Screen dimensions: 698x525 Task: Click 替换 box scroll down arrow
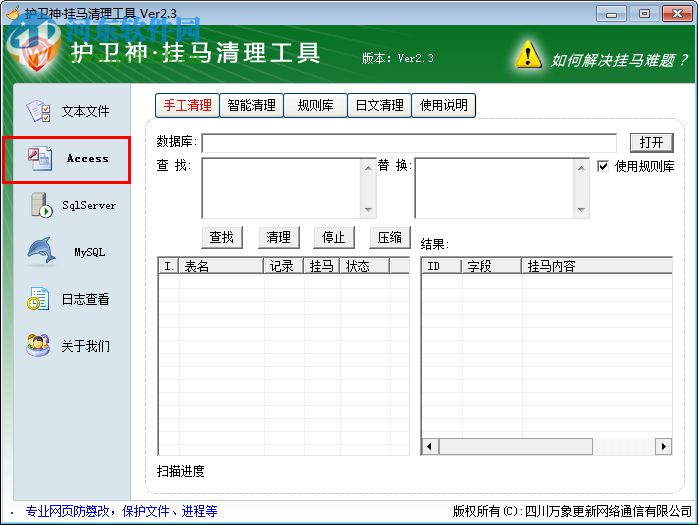coord(581,209)
